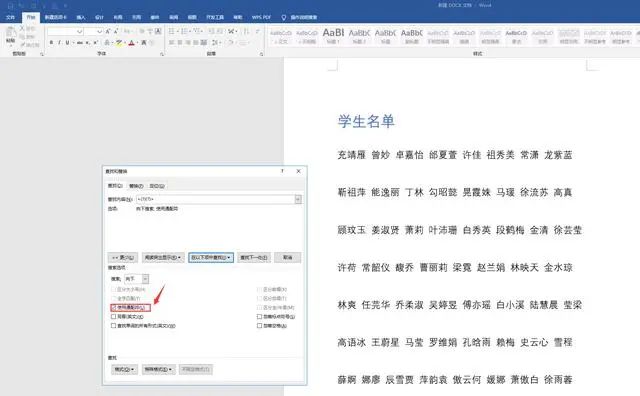Click the numbered list icon

coord(184,31)
